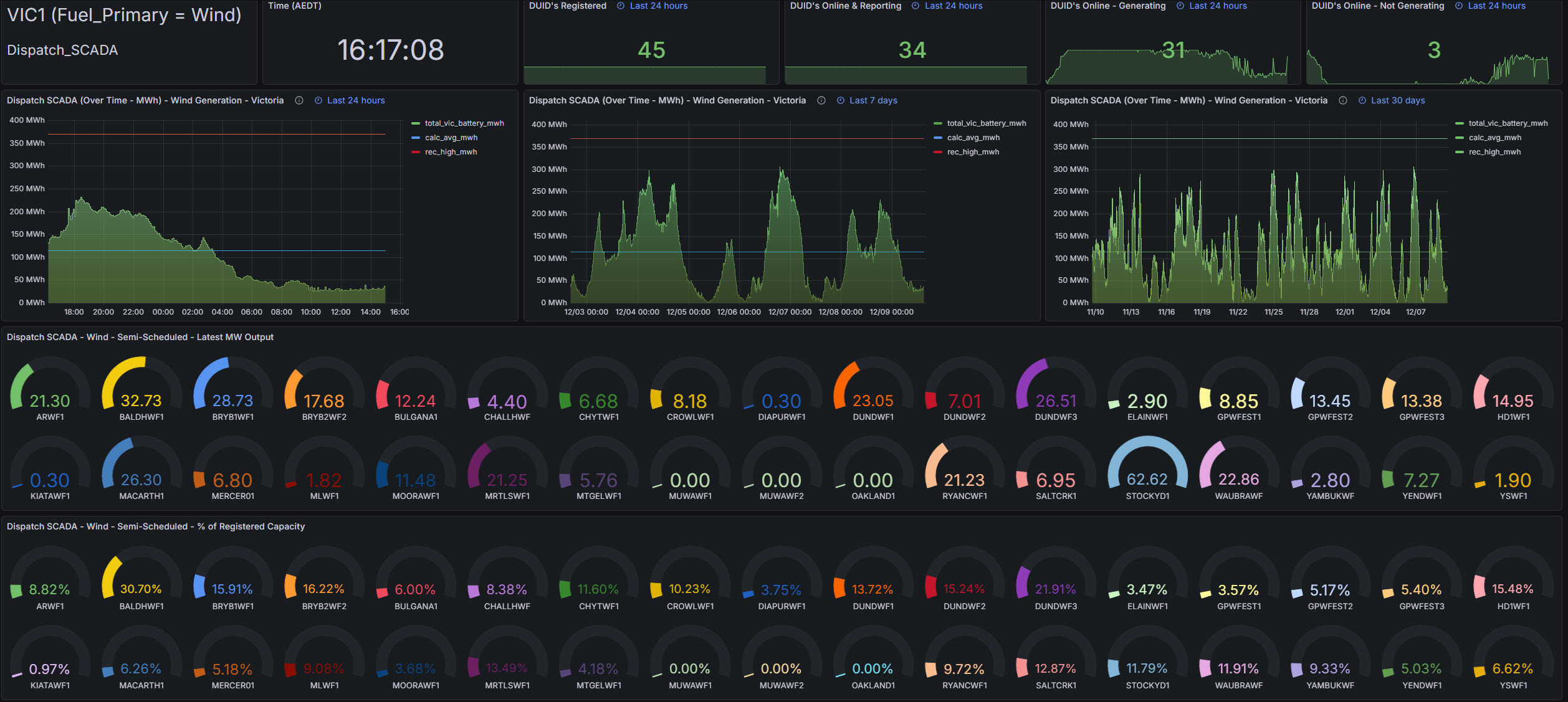Toggle calc_avg_mwh series in 7 days chart legend
This screenshot has height=702, width=1568.
pyautogui.click(x=973, y=138)
